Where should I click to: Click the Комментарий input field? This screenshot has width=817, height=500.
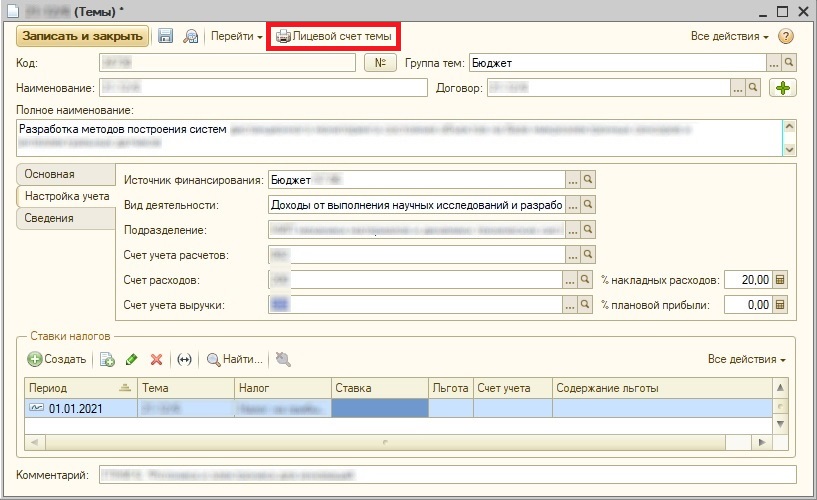click(445, 474)
